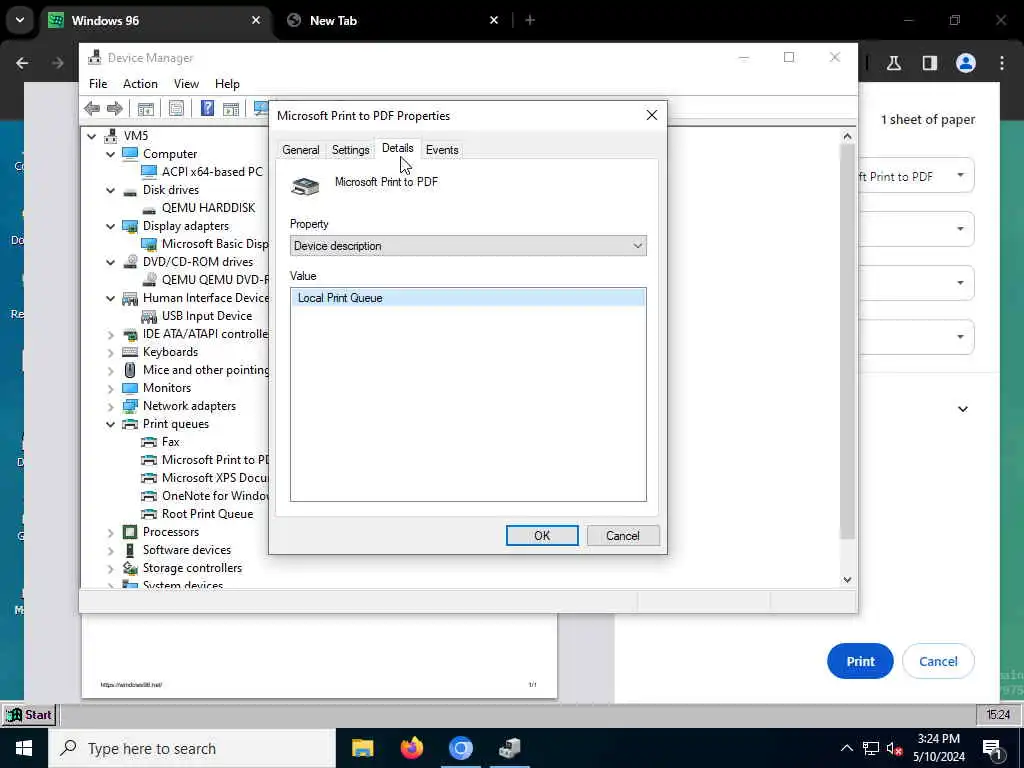Click the Chrome browser back arrow
The width and height of the screenshot is (1024, 768).
click(22, 63)
